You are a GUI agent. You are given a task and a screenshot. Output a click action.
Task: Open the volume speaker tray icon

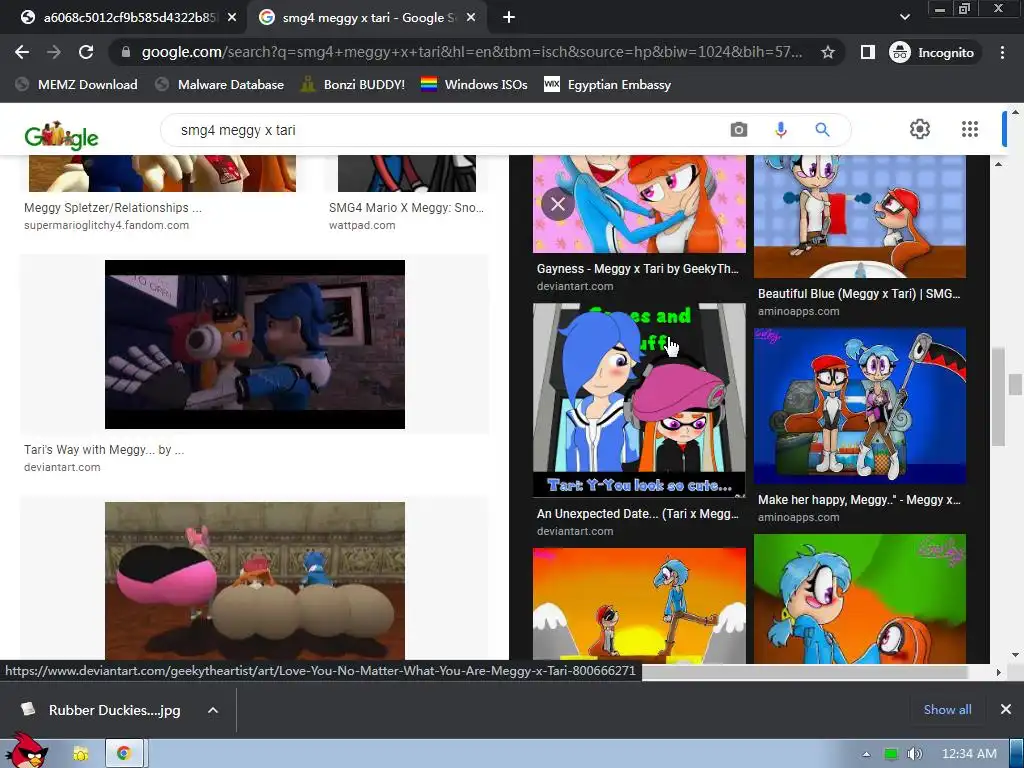(x=914, y=754)
